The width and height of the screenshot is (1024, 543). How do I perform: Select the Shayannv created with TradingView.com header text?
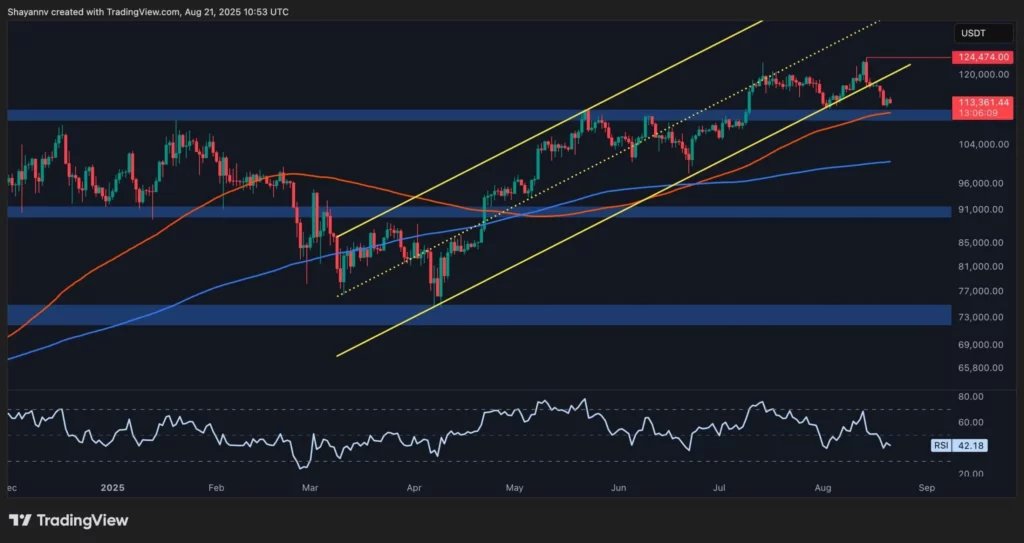(x=148, y=12)
